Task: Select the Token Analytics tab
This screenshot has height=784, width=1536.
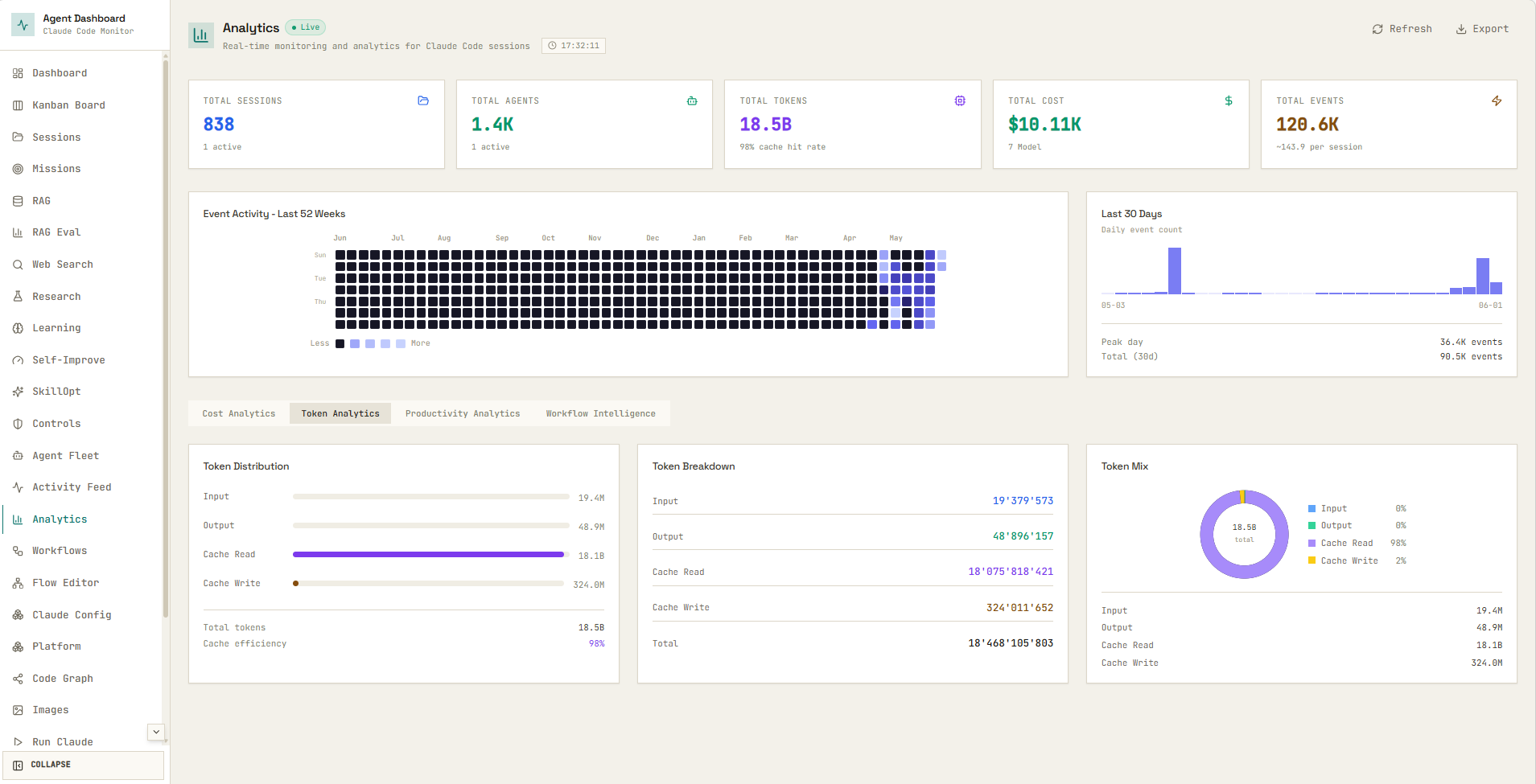Action: (x=340, y=413)
